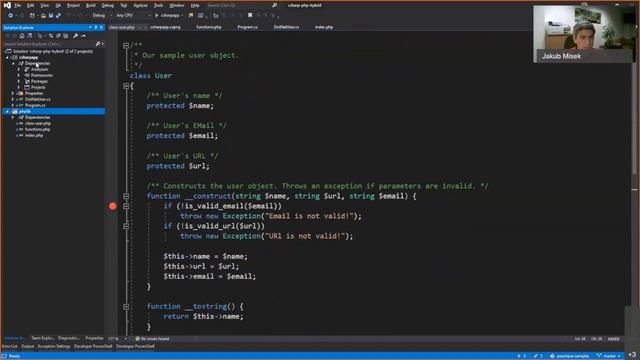The height and width of the screenshot is (360, 640).
Task: Remove the red breakpoint on is_valid_email line
Action: (x=113, y=206)
